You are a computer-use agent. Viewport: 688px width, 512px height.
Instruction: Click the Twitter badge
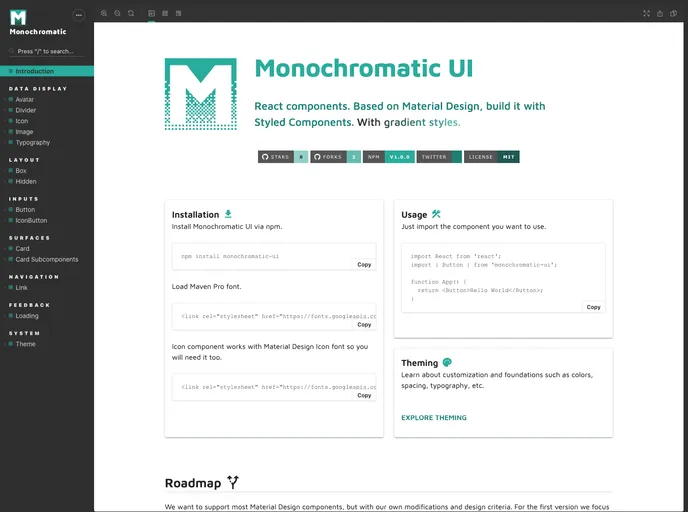pos(439,157)
